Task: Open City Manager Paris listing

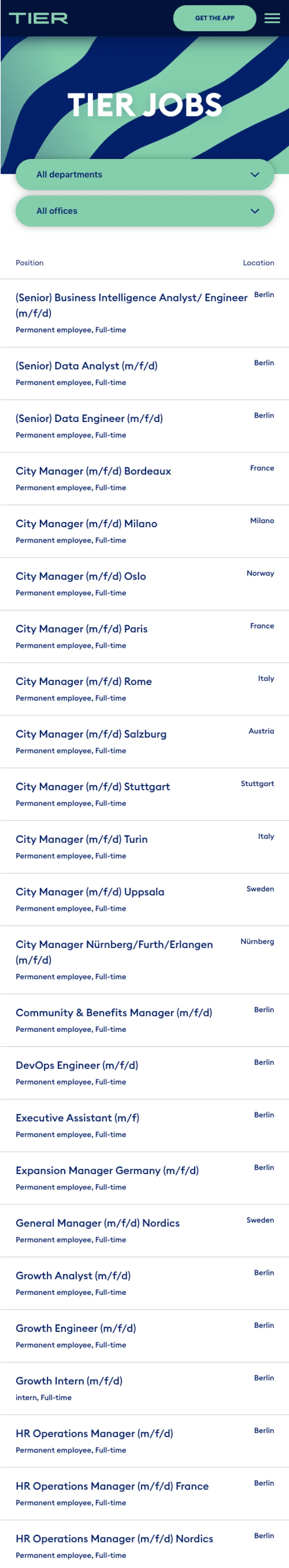Action: 82,629
